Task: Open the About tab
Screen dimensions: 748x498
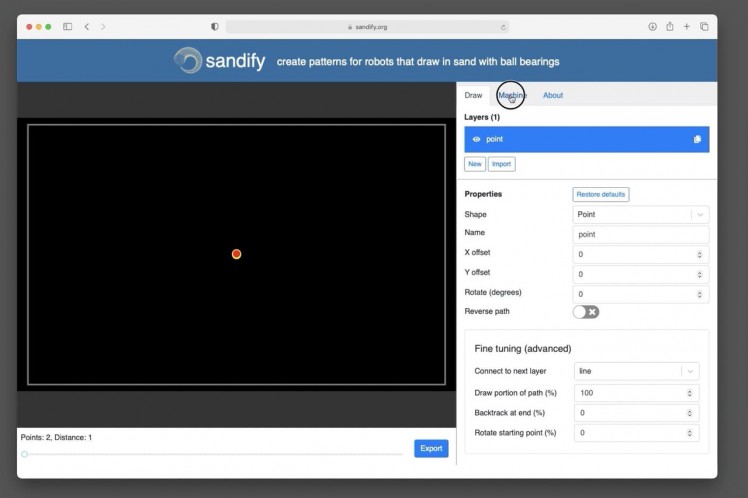Action: (x=553, y=95)
